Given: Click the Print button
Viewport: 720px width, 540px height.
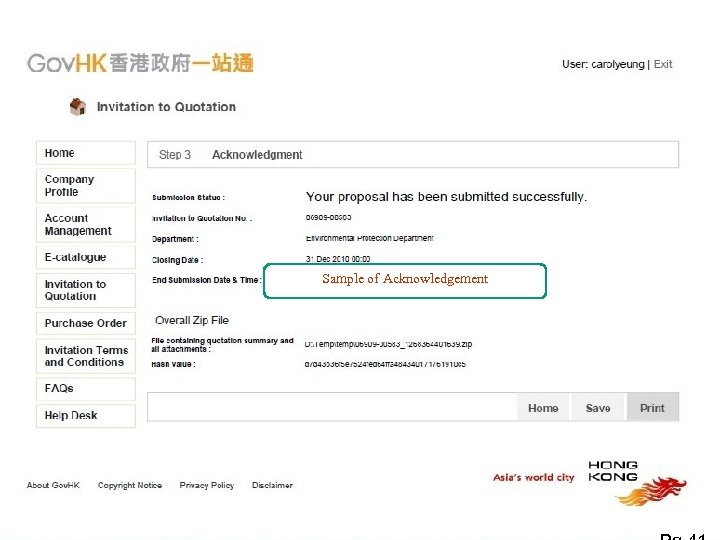Looking at the screenshot, I should 652,407.
